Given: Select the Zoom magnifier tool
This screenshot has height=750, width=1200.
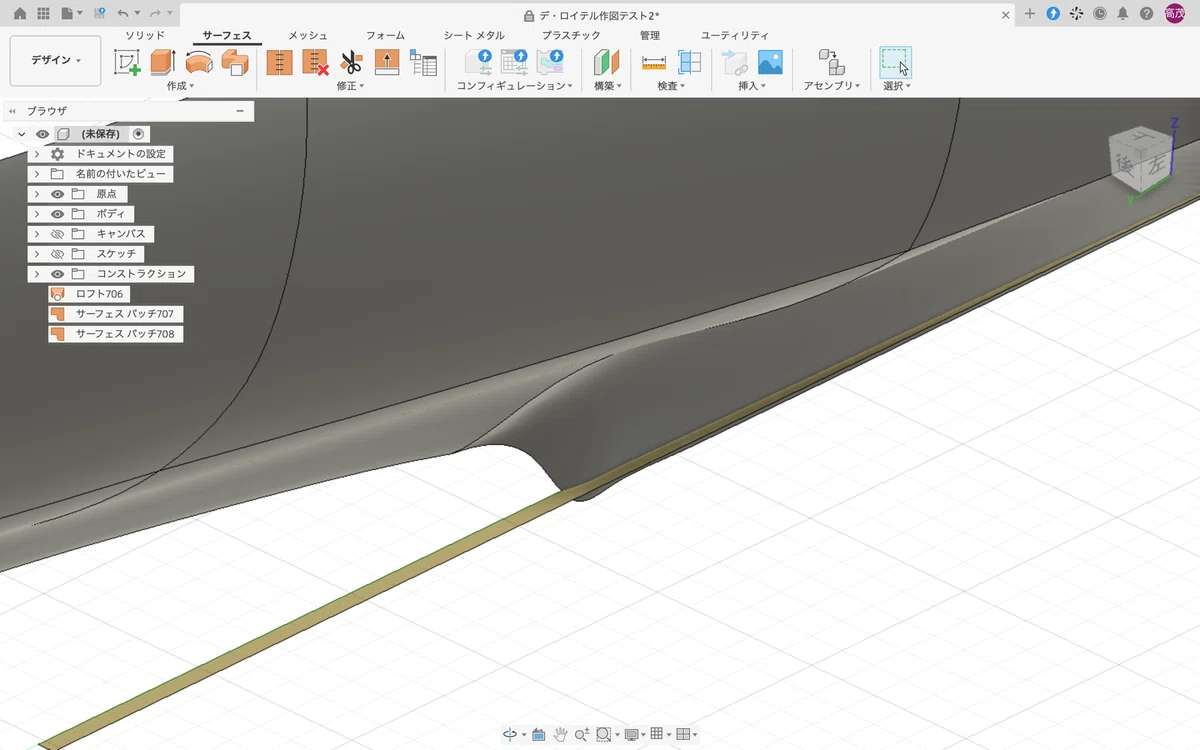Looking at the screenshot, I should tap(581, 734).
